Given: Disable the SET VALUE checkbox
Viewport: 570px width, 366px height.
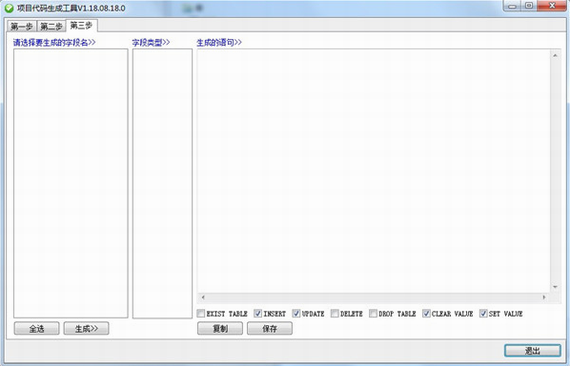Looking at the screenshot, I should point(483,313).
